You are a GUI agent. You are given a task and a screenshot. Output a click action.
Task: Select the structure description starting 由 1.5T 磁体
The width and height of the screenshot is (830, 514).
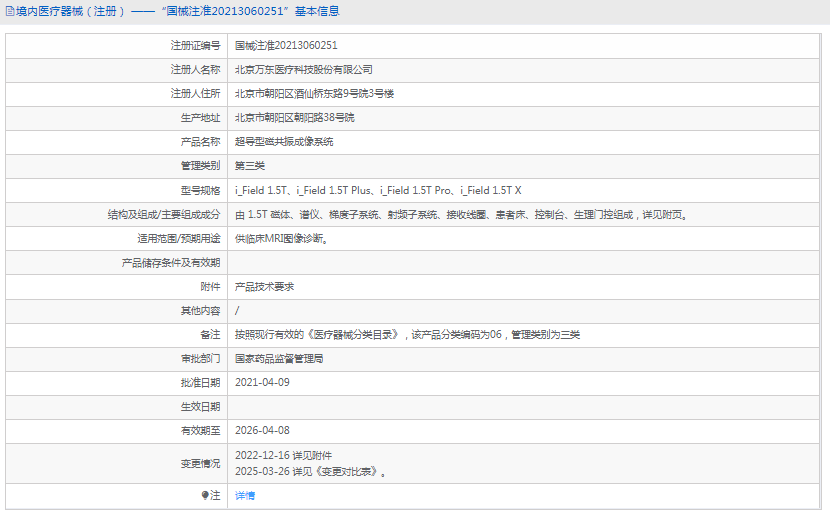click(461, 214)
